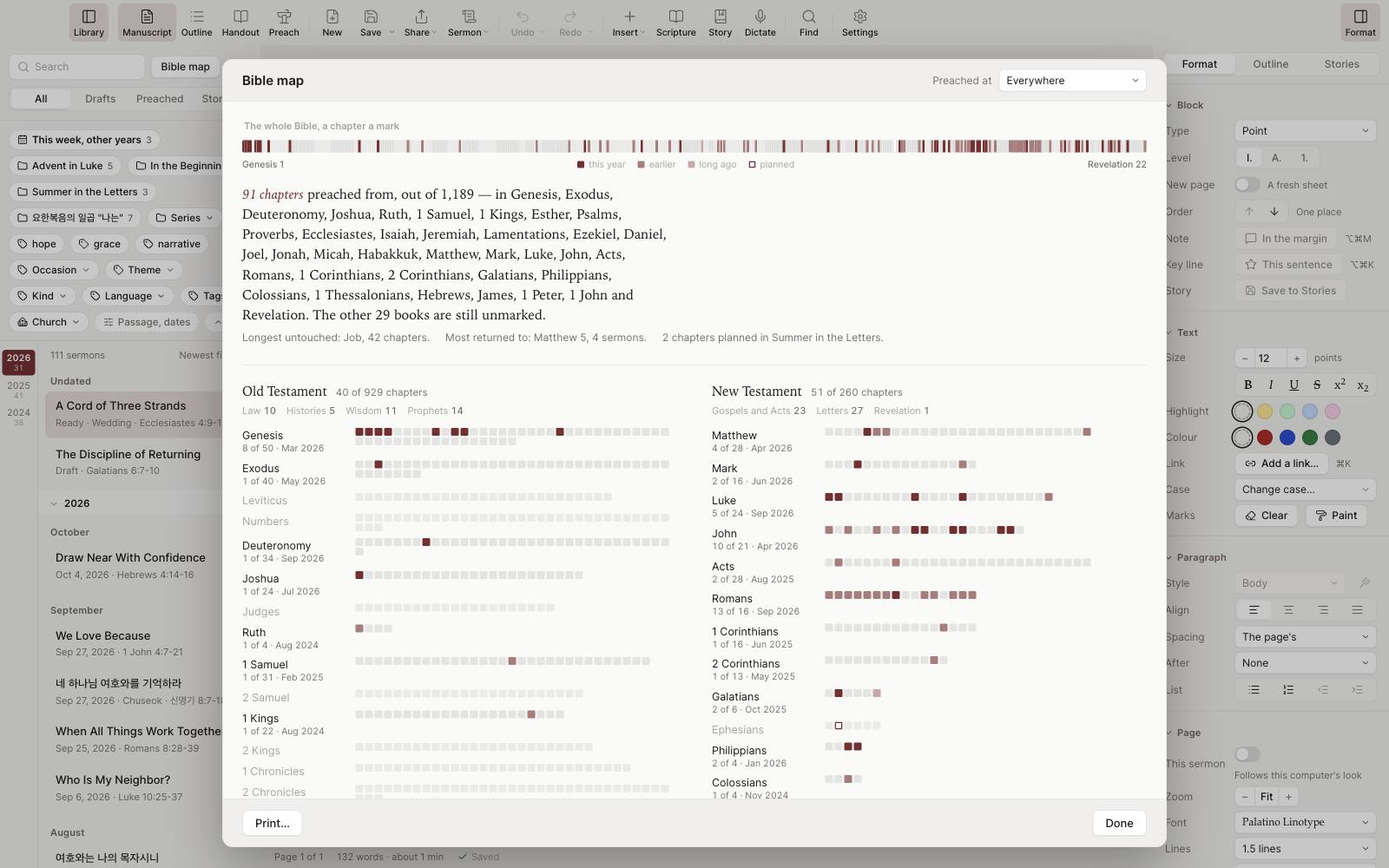This screenshot has width=1389, height=868.
Task: Open the Handout view
Action: (240, 23)
